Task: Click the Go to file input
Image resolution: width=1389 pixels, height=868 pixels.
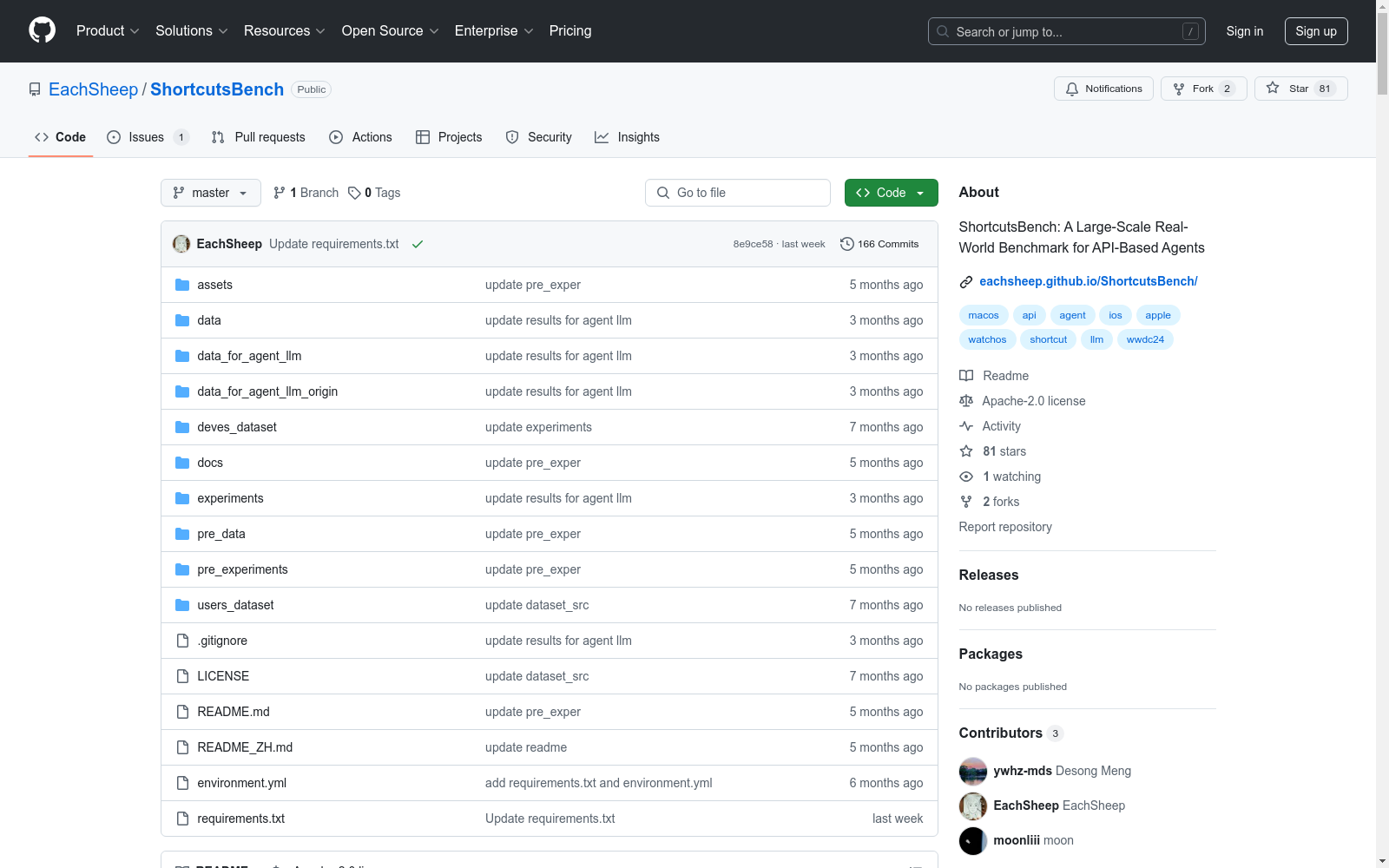Action: (x=738, y=193)
